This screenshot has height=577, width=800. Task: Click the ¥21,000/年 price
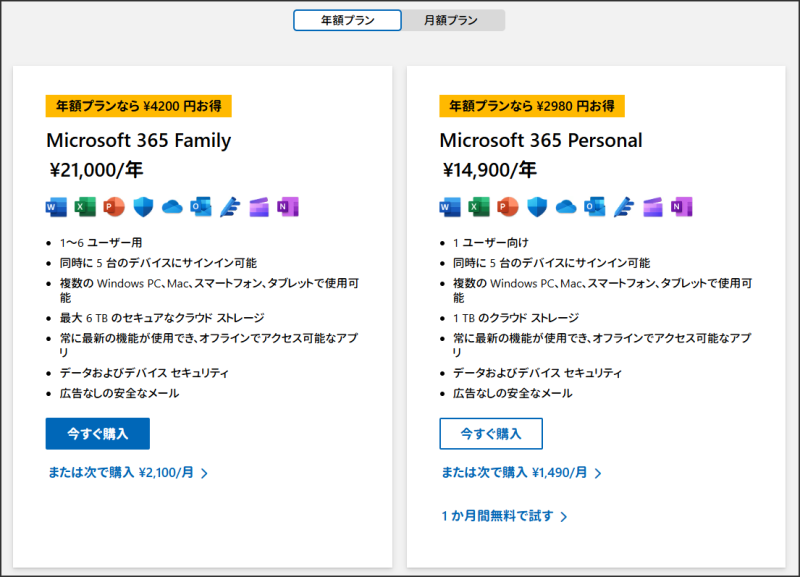point(96,170)
